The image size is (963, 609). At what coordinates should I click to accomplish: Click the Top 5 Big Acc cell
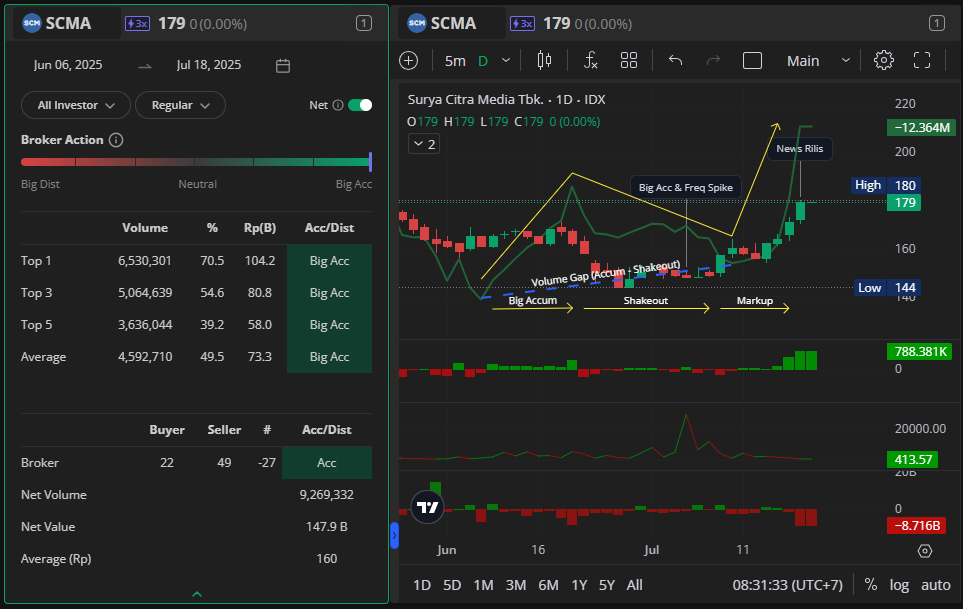pos(329,325)
